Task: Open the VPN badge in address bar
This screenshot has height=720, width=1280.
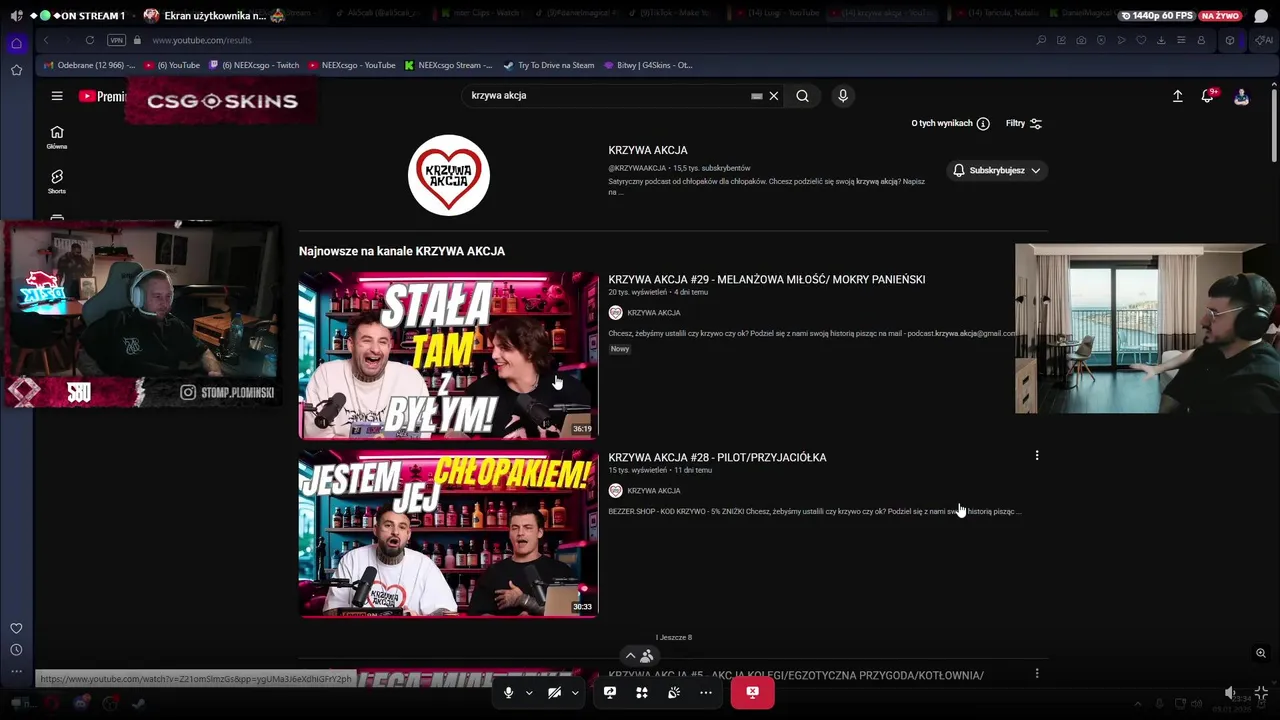Action: (117, 40)
